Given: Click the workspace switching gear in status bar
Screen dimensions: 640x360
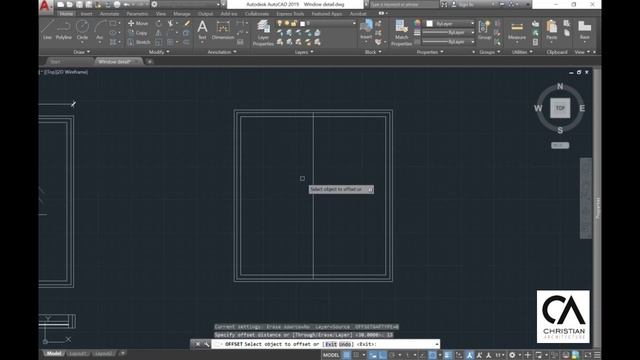Looking at the screenshot, I should (x=512, y=355).
